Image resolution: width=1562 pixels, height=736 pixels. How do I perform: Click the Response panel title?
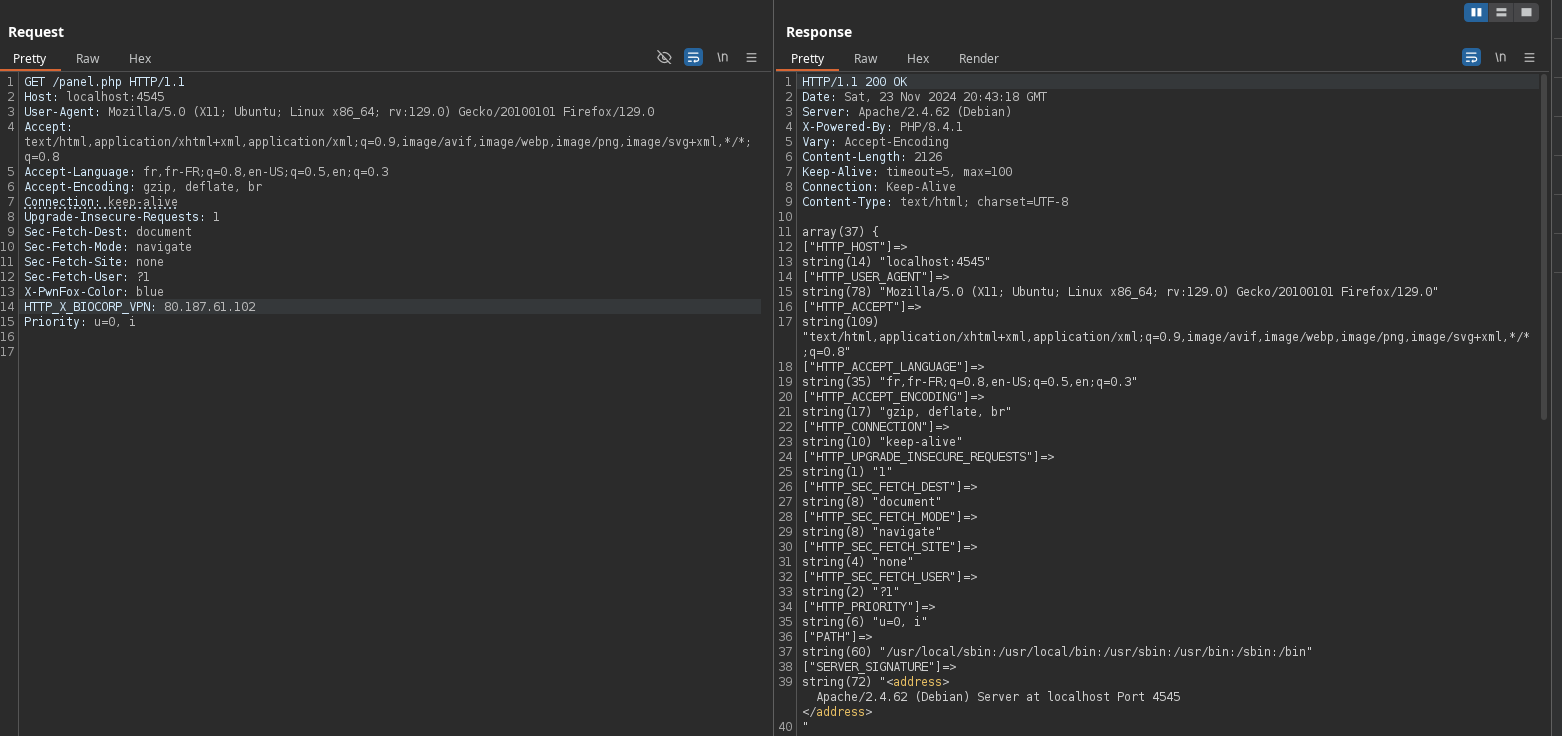coord(819,32)
